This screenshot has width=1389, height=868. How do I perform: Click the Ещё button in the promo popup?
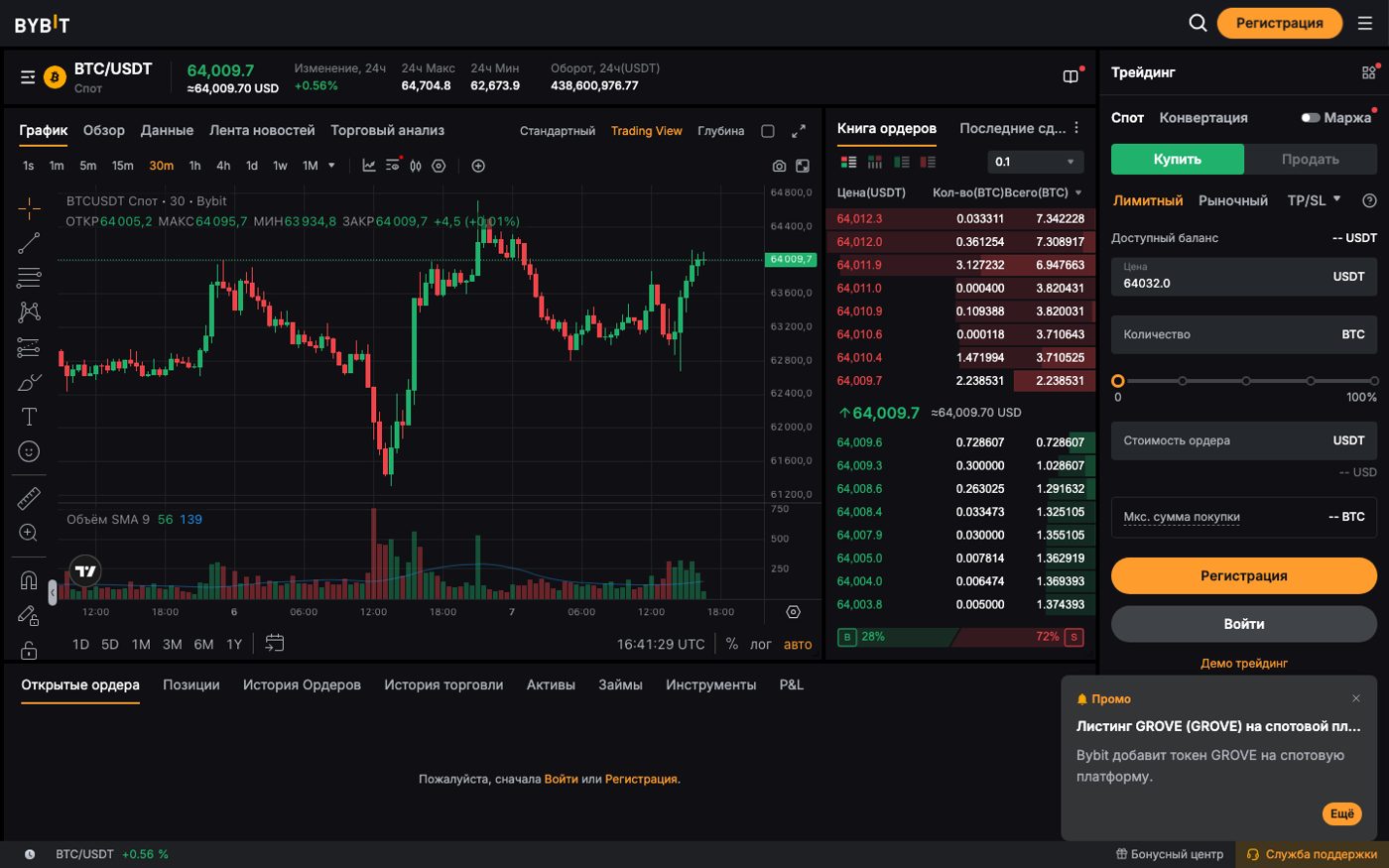click(x=1341, y=813)
